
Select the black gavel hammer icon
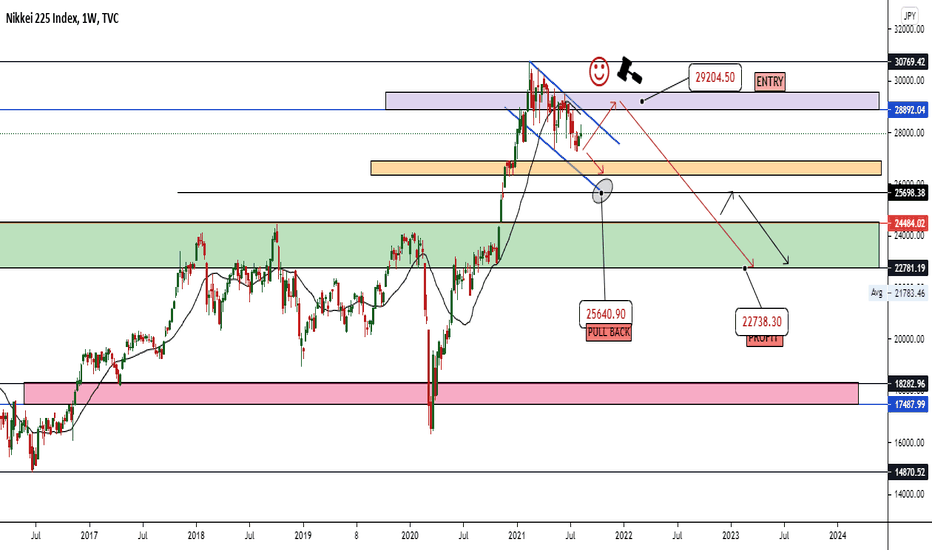click(x=629, y=70)
